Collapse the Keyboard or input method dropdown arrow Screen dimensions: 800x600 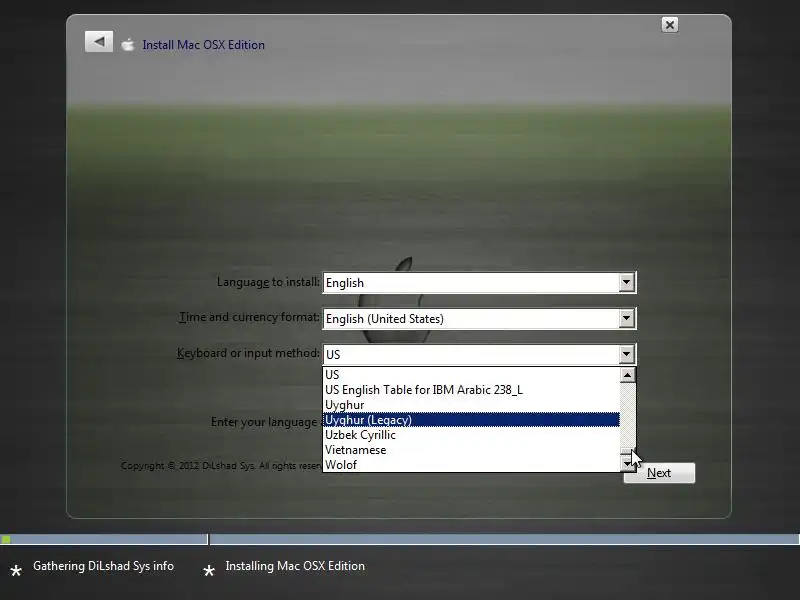(627, 354)
